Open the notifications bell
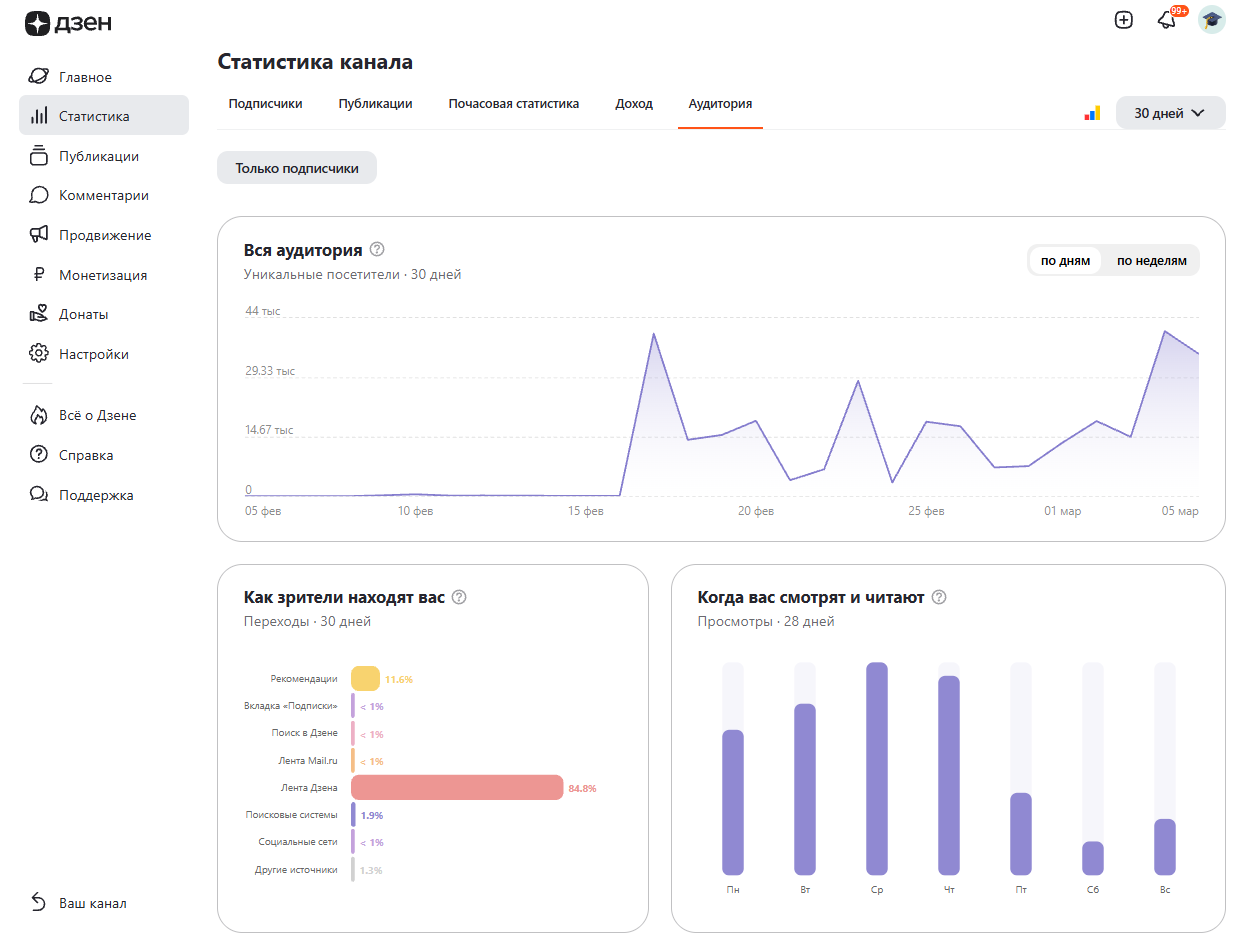The image size is (1256, 933). (x=1166, y=20)
